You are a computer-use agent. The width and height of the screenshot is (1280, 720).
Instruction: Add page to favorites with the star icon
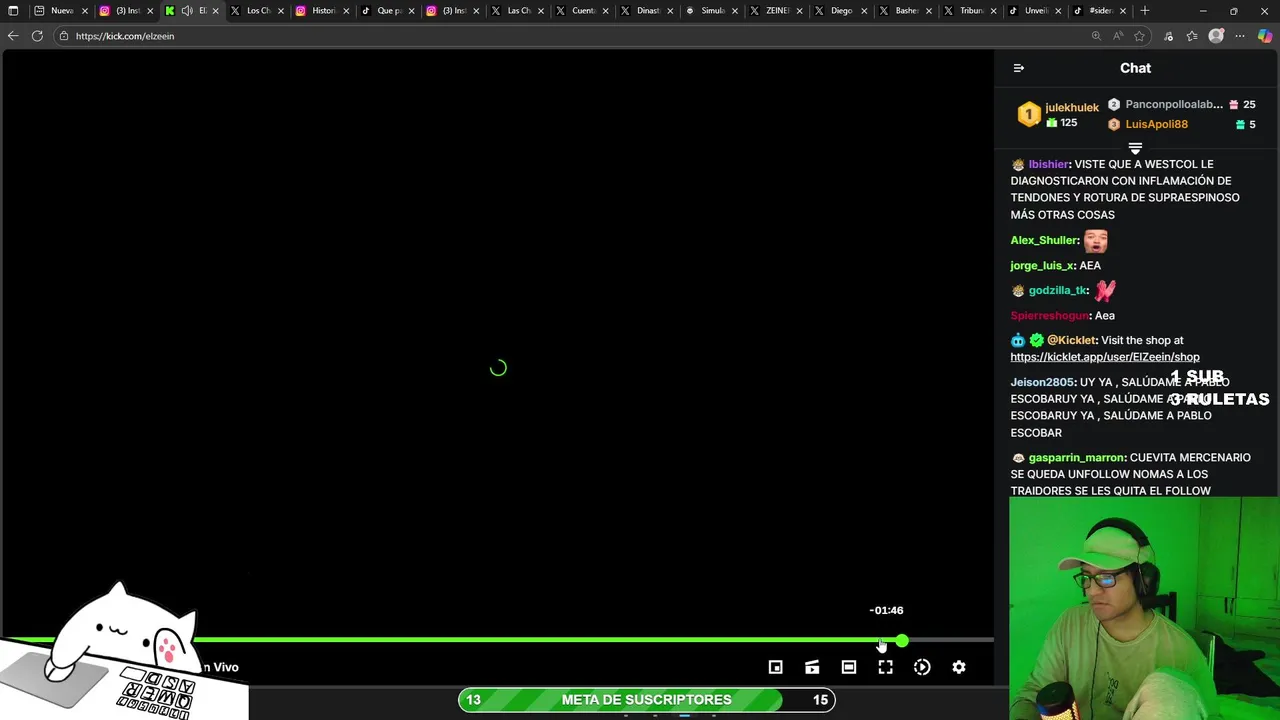click(1139, 36)
